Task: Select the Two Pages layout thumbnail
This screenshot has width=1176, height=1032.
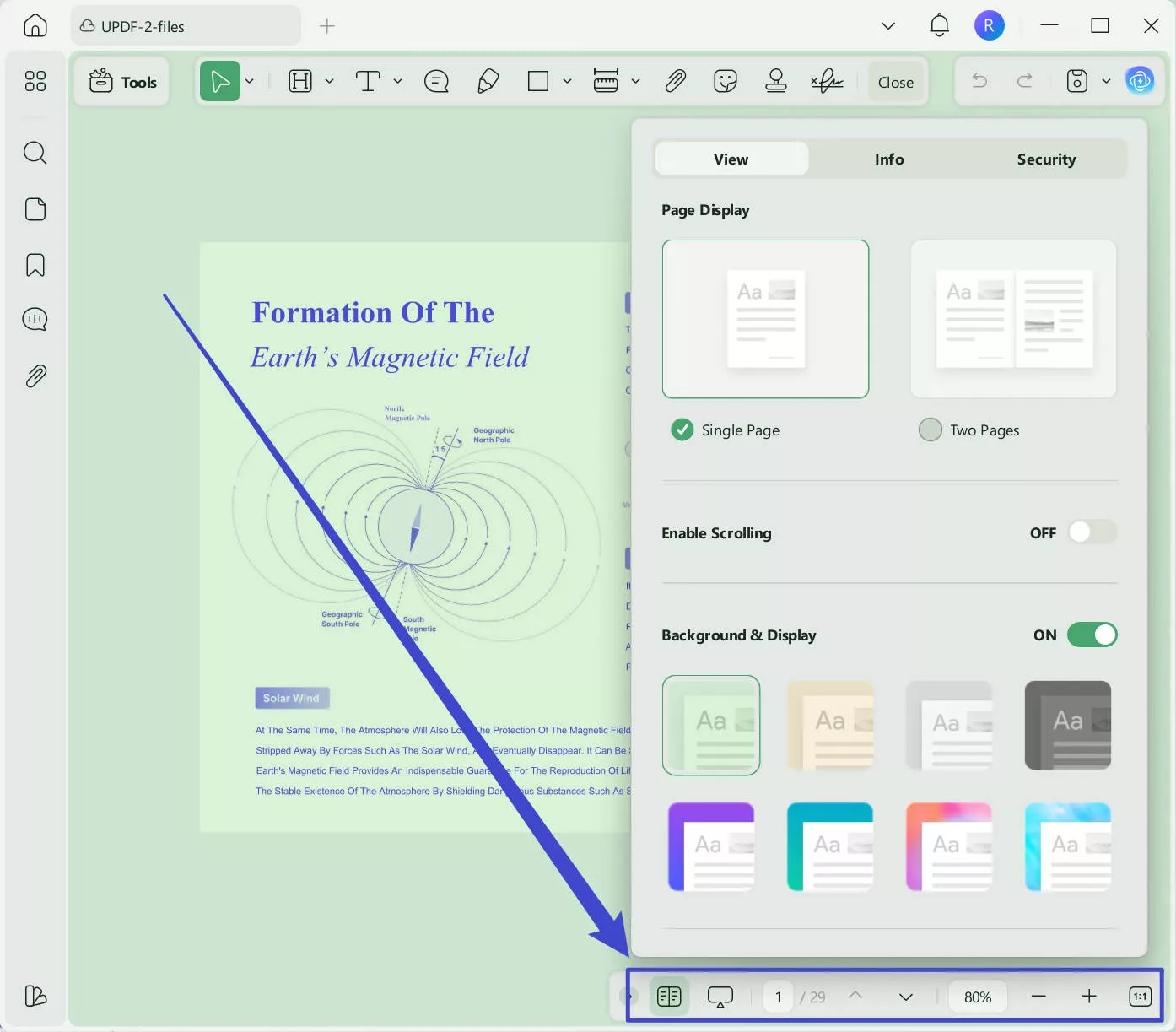Action: click(x=1013, y=319)
